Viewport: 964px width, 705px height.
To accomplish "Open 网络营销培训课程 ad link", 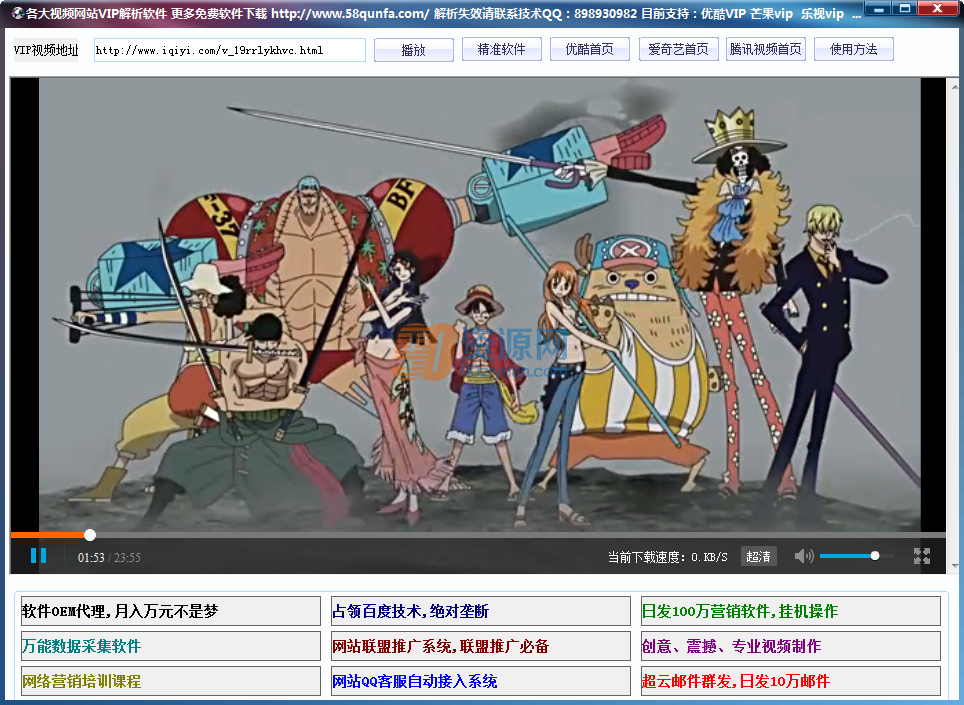I will coord(171,681).
